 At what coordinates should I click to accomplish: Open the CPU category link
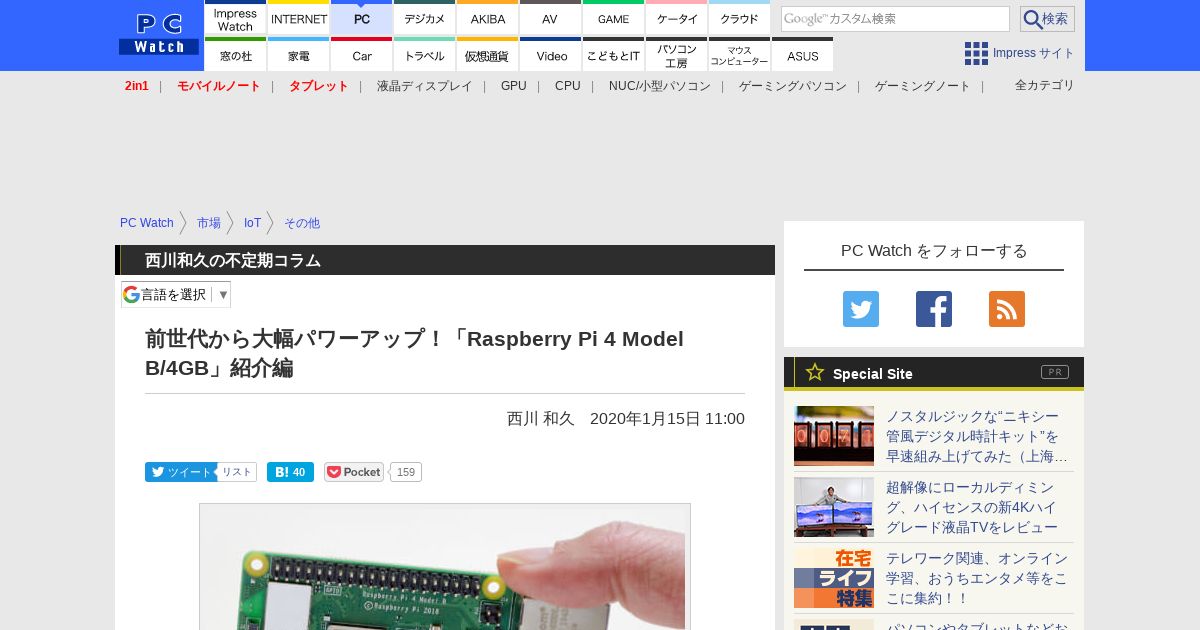click(x=568, y=86)
